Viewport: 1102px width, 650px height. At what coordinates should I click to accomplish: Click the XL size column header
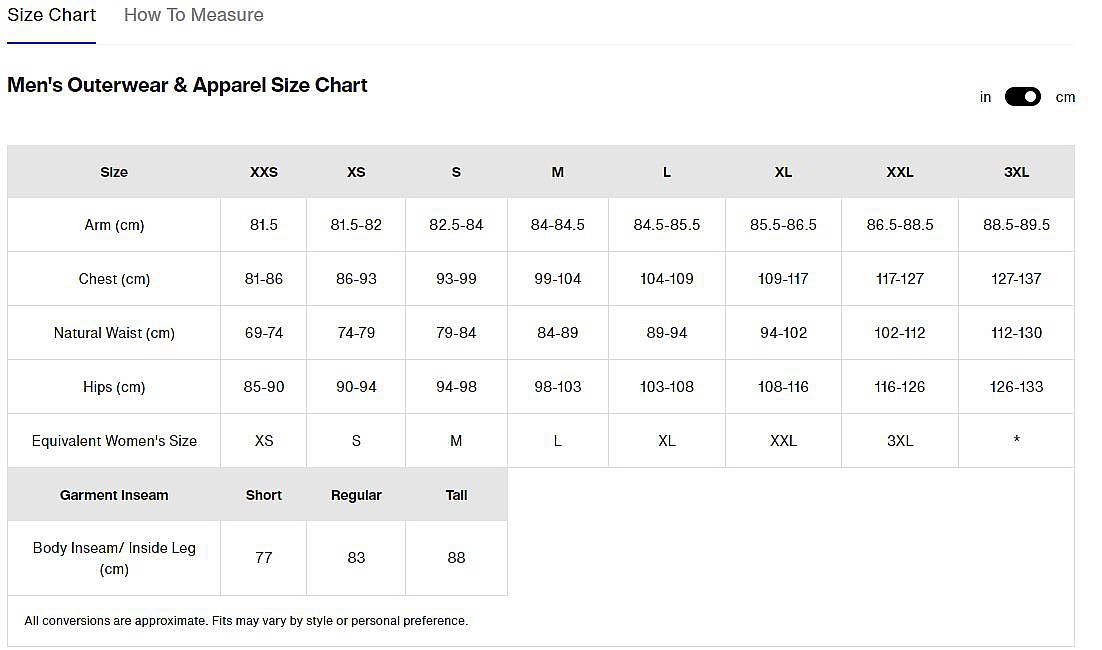click(783, 172)
